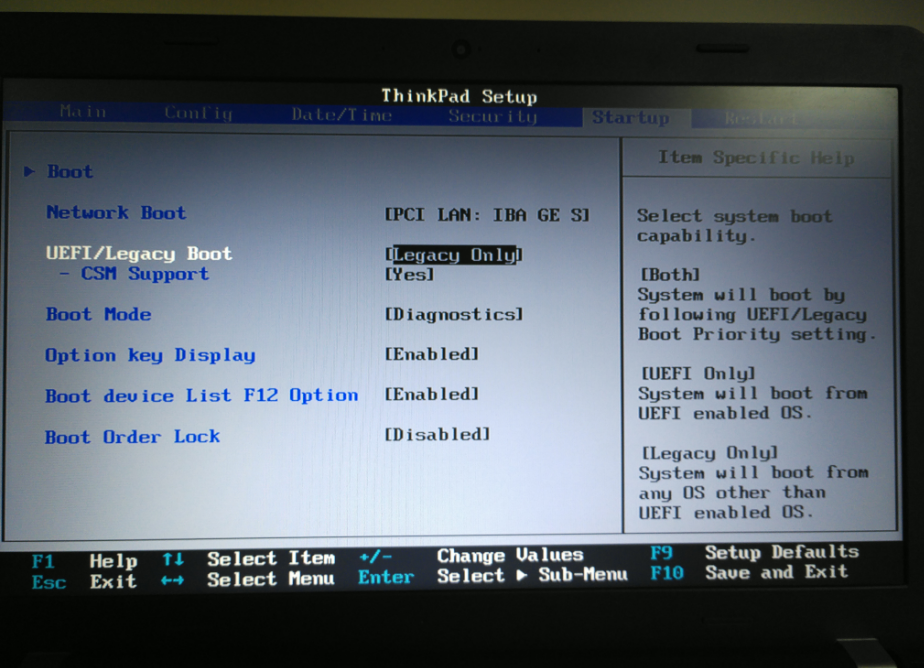This screenshot has width=924, height=668.
Task: Click the up-down arrows Select Item icon
Action: click(x=173, y=558)
